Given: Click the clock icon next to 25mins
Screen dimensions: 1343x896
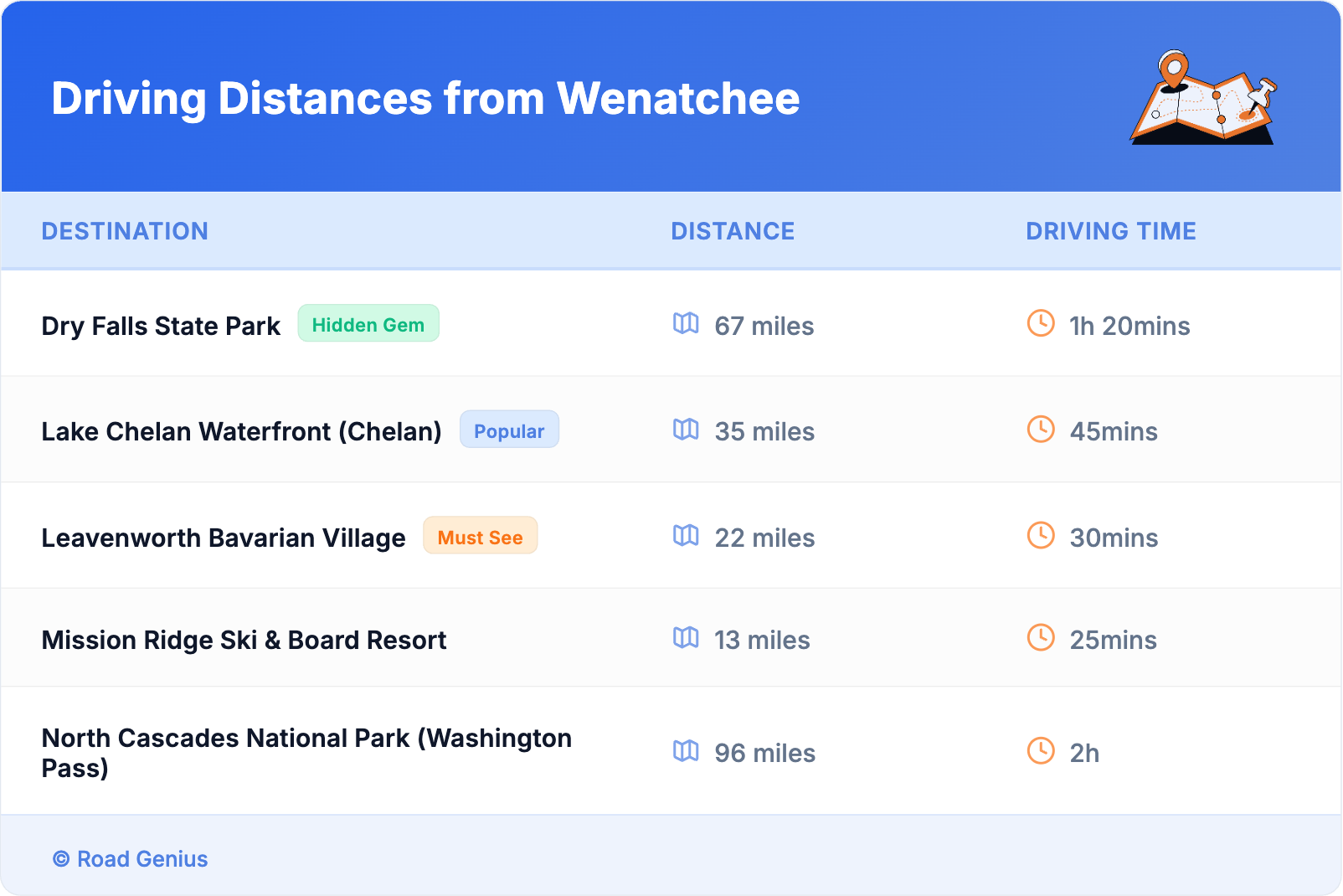Looking at the screenshot, I should pos(1041,638).
